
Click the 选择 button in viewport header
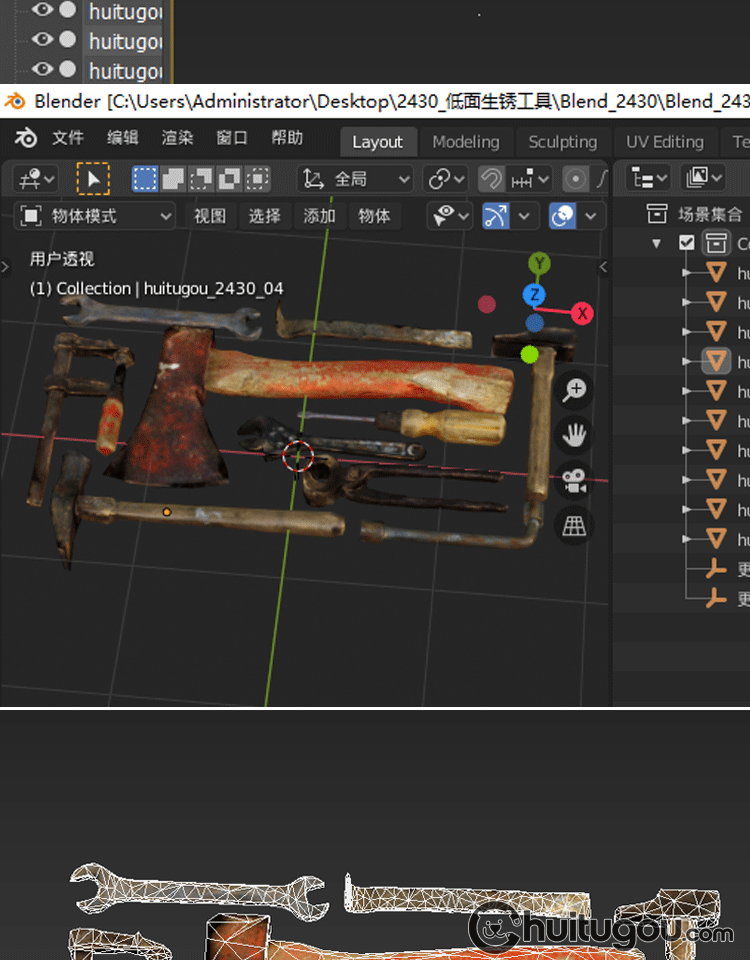(x=264, y=215)
